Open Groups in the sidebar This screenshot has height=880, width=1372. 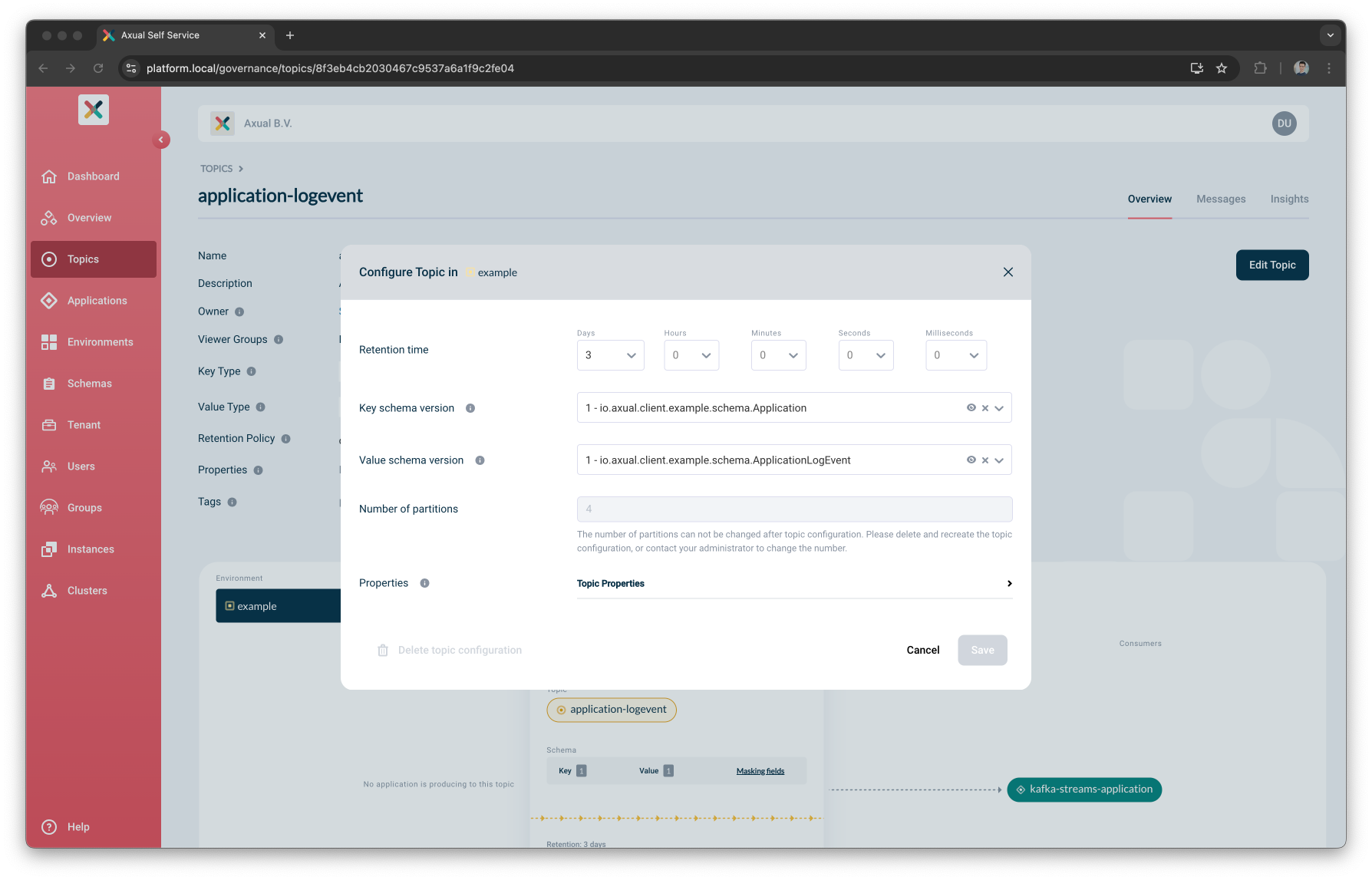coord(93,508)
